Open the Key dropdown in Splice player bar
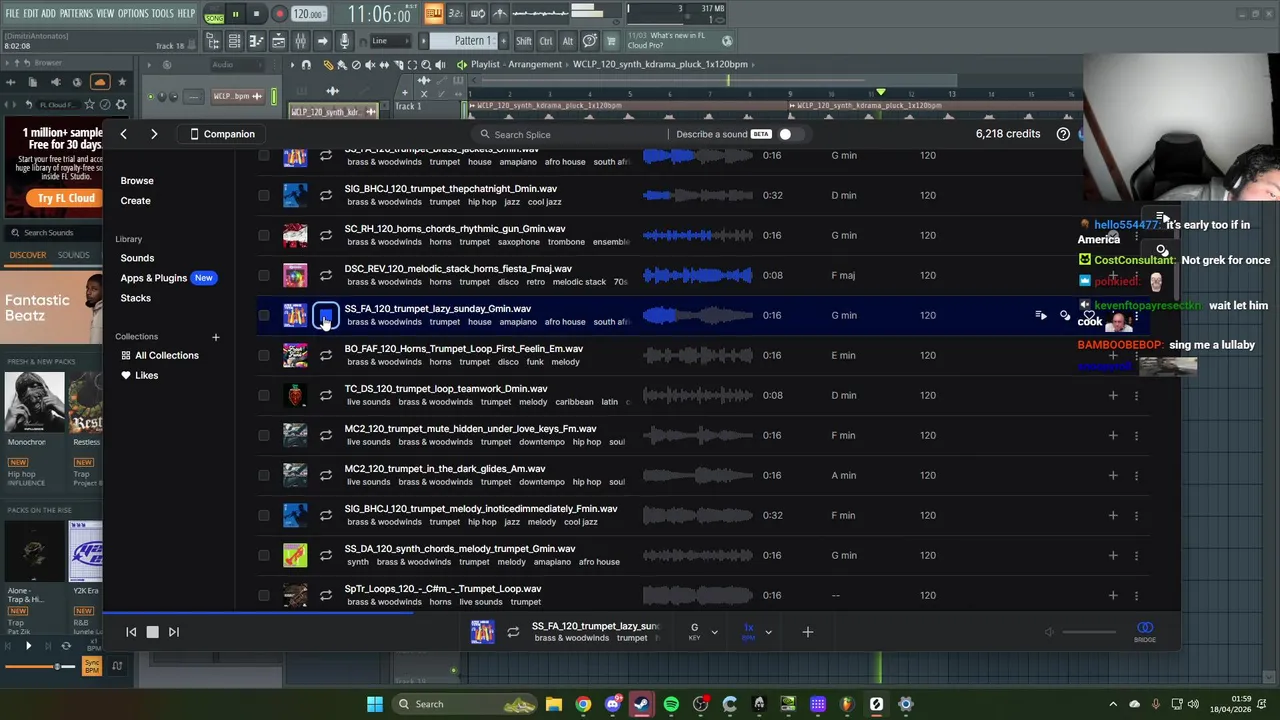Screen dimensions: 1280x720 pyautogui.click(x=703, y=631)
